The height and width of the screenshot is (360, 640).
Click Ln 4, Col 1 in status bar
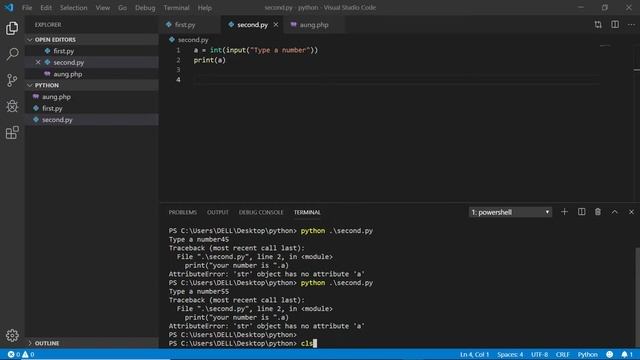point(474,354)
